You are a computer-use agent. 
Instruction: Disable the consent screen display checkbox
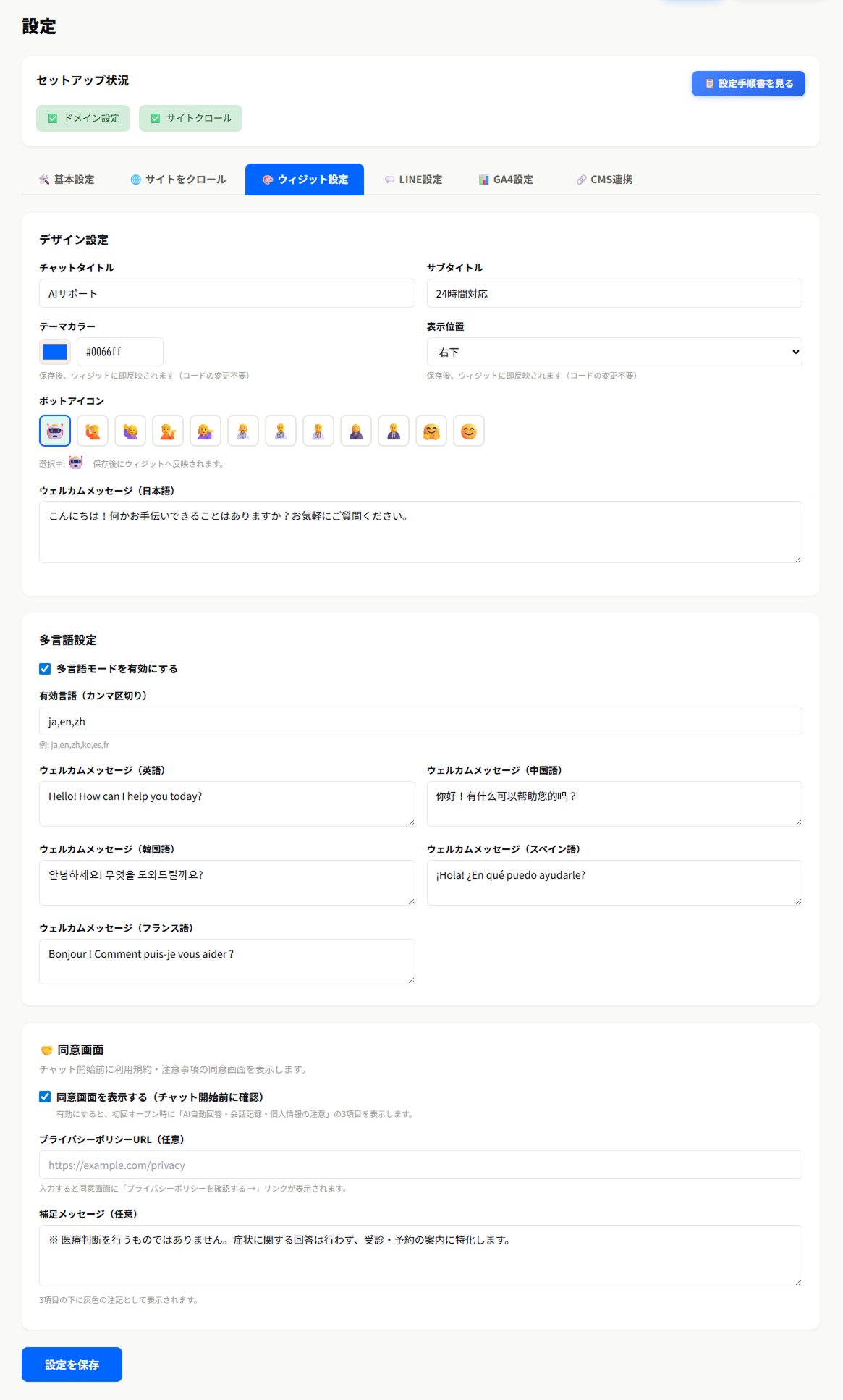pos(45,1097)
